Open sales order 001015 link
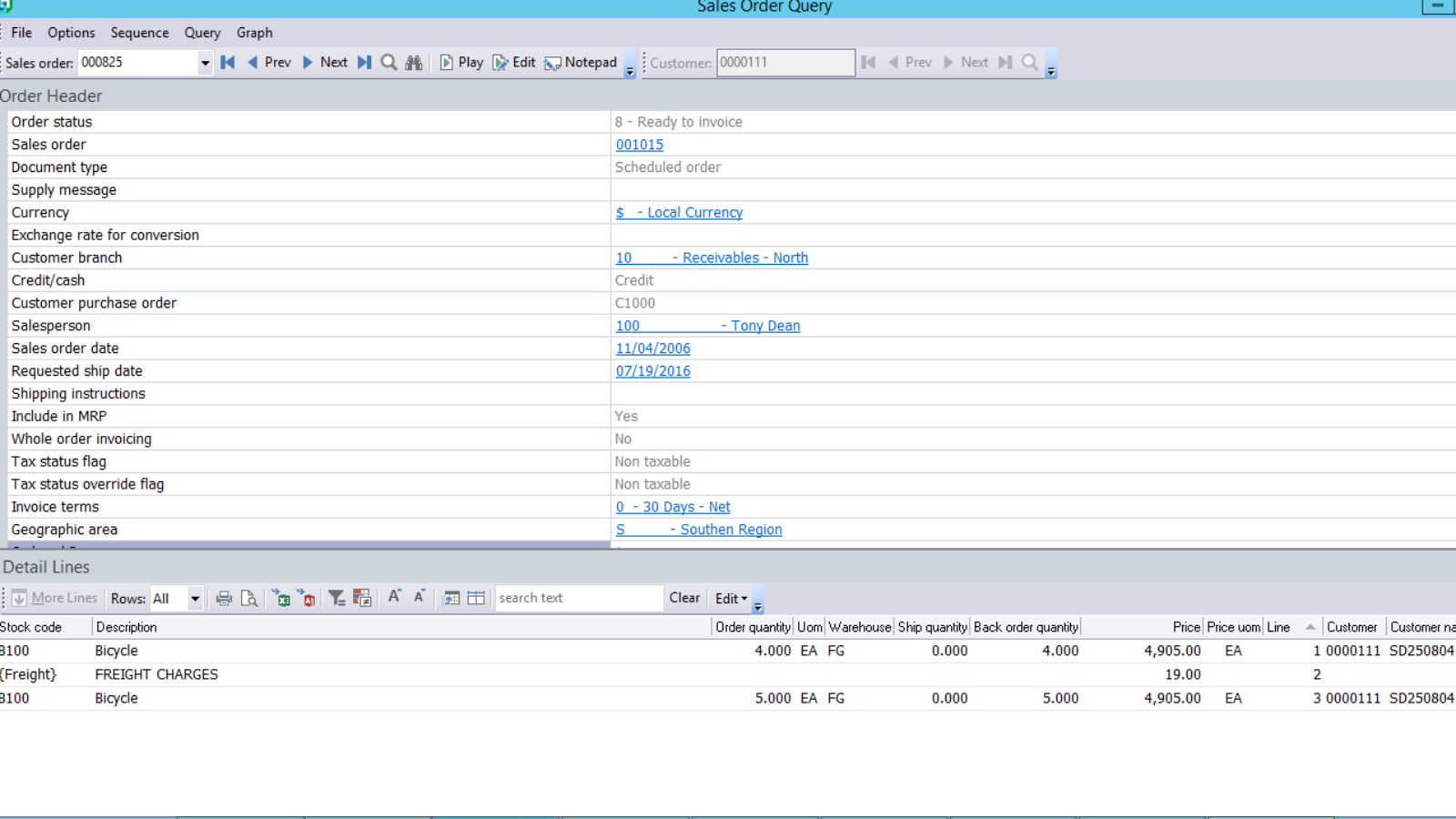The width and height of the screenshot is (1456, 819). [639, 144]
